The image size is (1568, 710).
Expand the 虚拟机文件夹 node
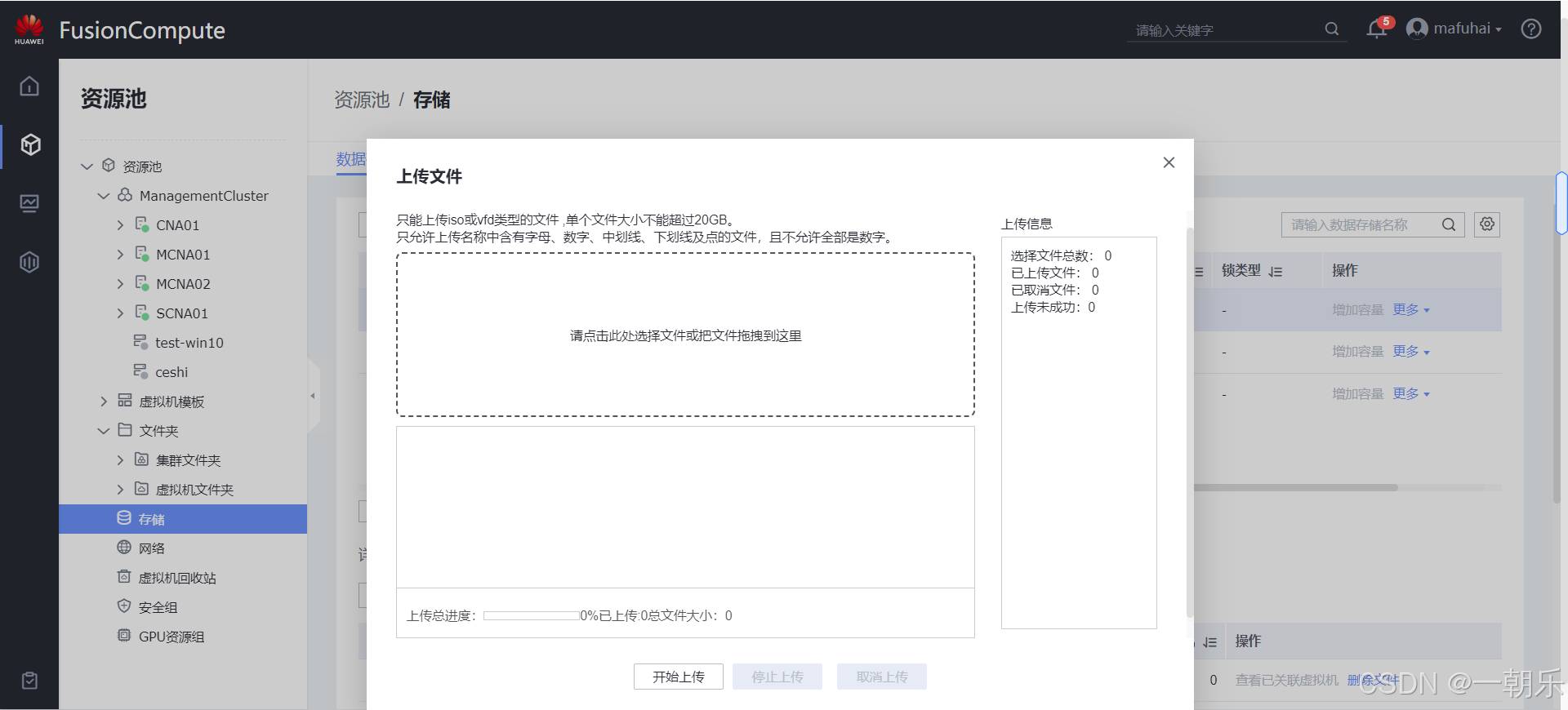pos(120,490)
